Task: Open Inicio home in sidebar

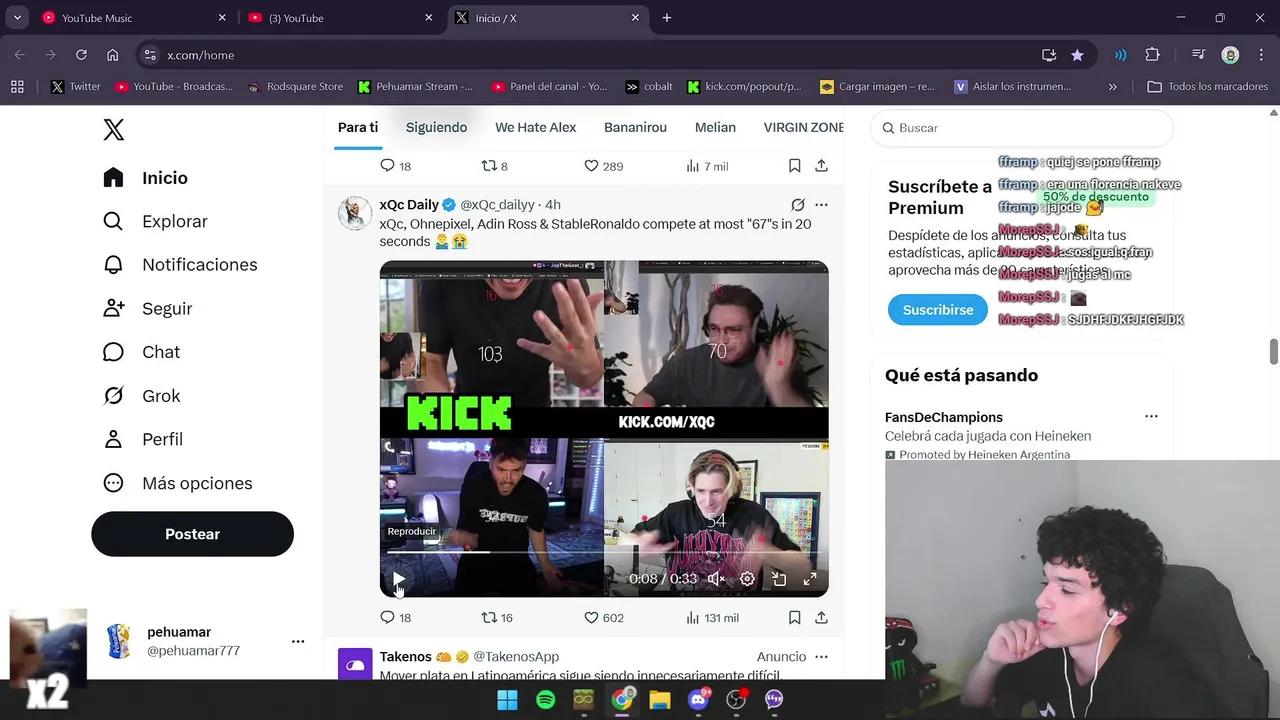Action: click(146, 178)
